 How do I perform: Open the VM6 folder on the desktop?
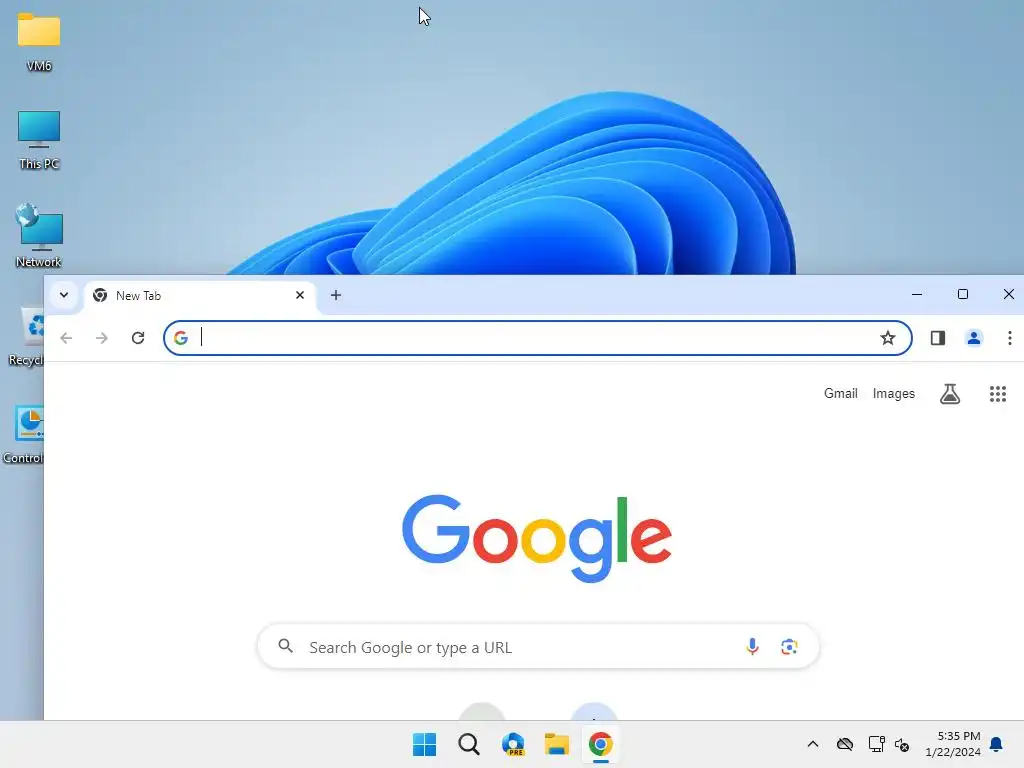[39, 41]
